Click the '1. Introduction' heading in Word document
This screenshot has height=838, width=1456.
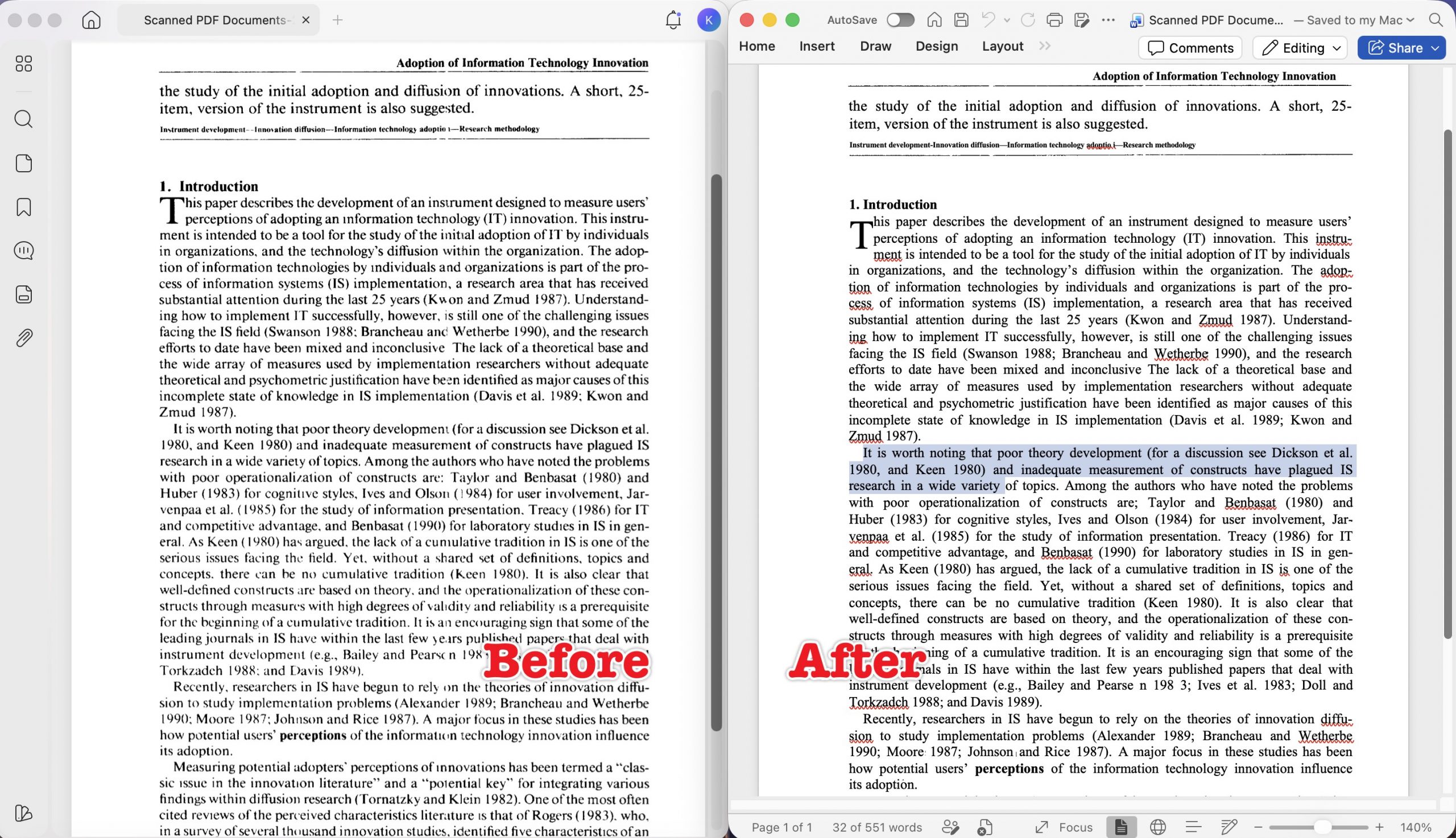point(892,204)
